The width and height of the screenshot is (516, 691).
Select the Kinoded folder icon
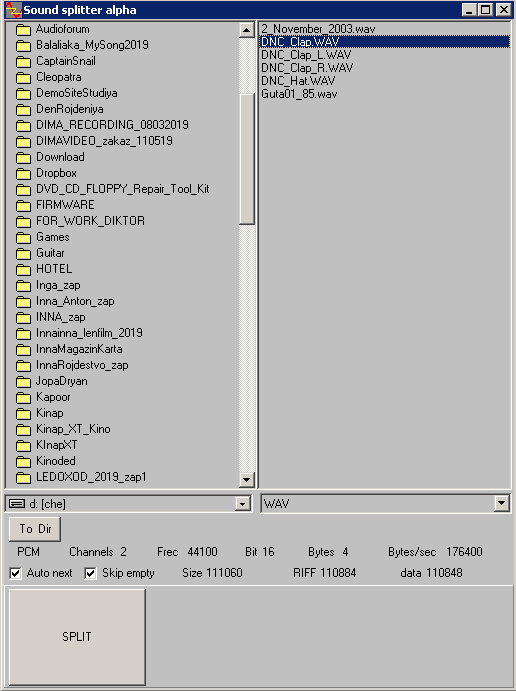[23, 461]
